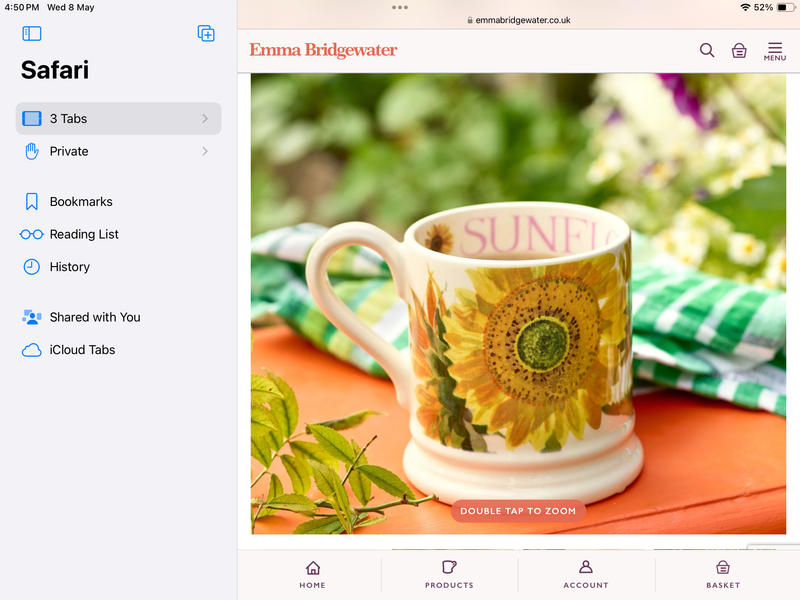
Task: Tap the three-dot multitasking control at top
Action: [x=399, y=7]
